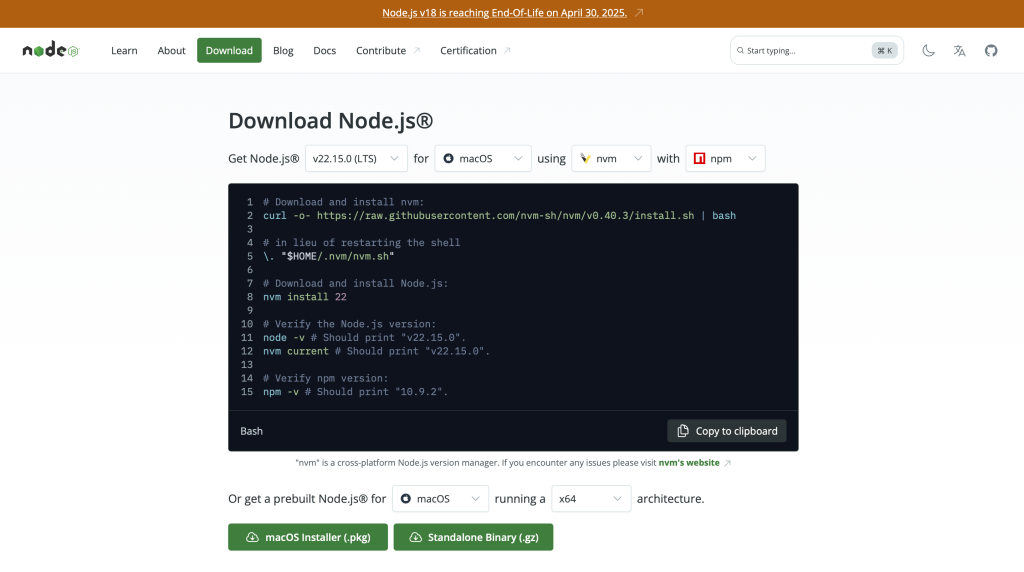Open the Blog page from navbar
1024x572 pixels.
coord(283,50)
